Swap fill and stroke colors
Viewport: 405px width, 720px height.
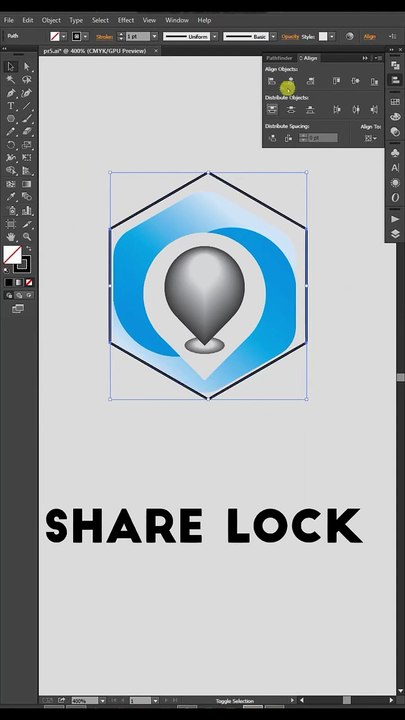click(28, 248)
